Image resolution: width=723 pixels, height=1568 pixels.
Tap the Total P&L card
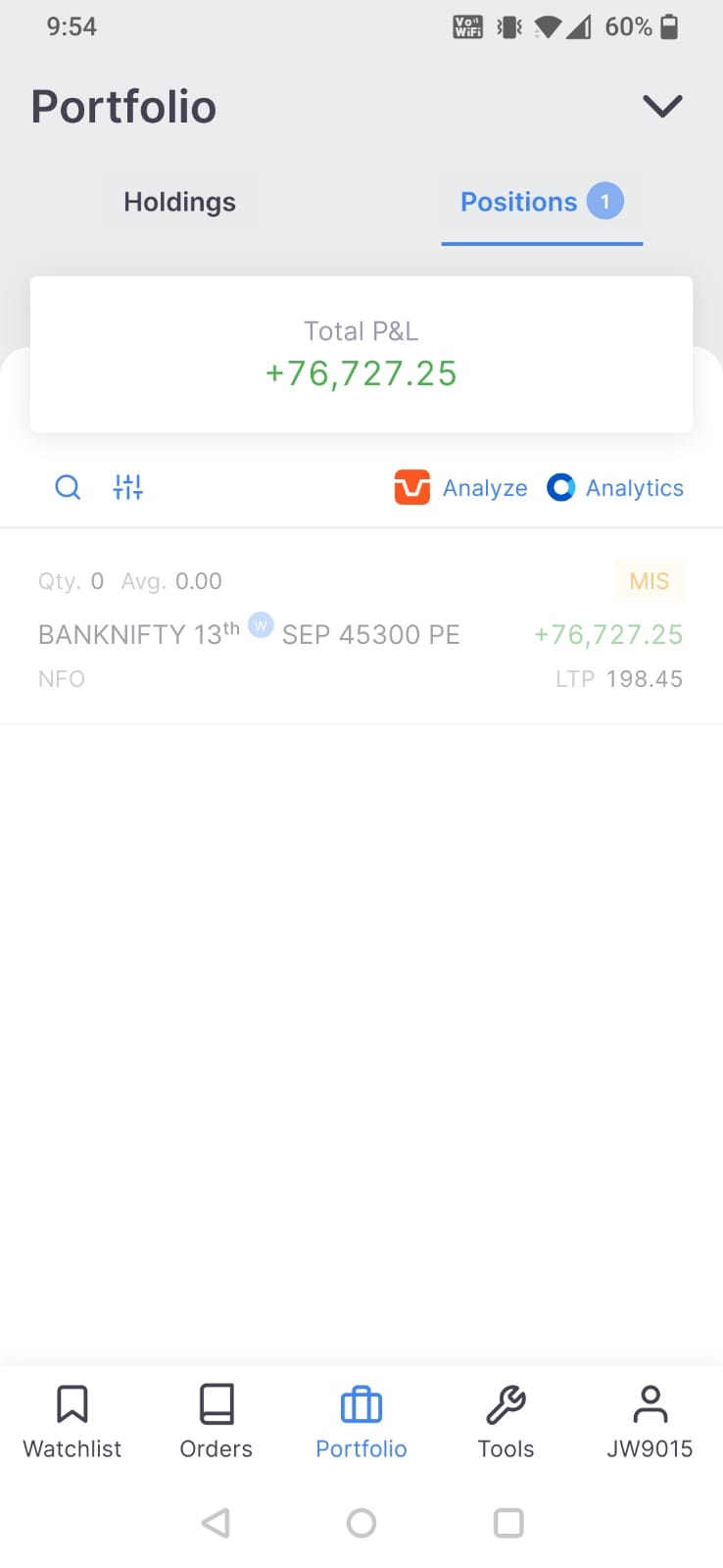361,354
